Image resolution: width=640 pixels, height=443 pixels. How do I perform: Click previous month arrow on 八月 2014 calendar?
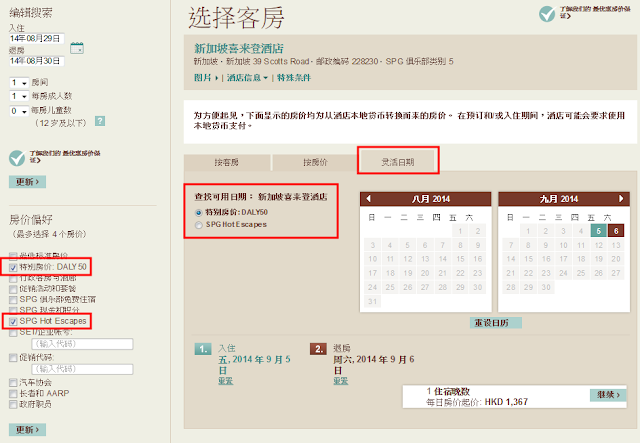pos(369,197)
